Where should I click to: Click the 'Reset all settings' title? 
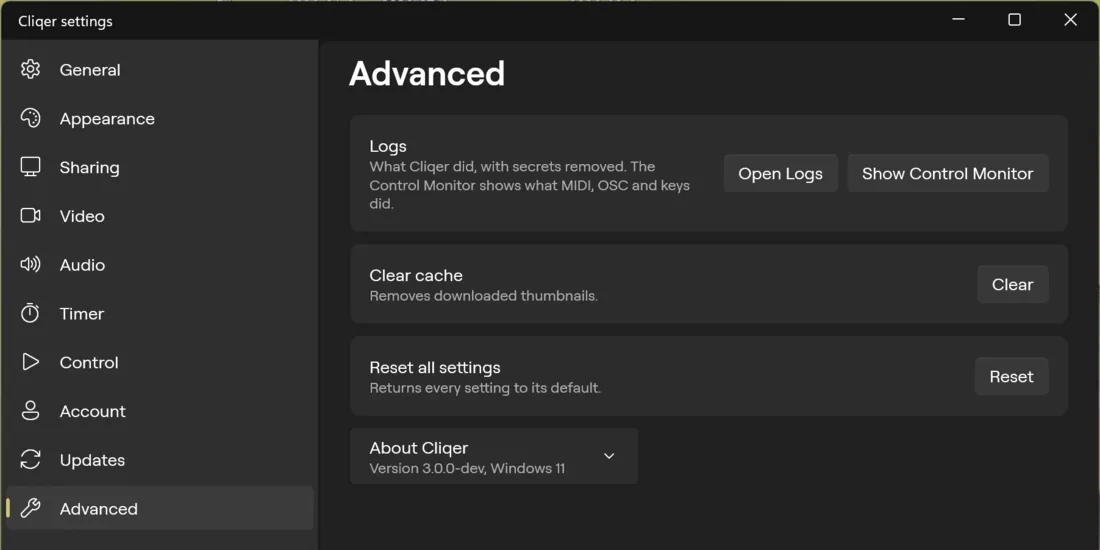point(435,367)
